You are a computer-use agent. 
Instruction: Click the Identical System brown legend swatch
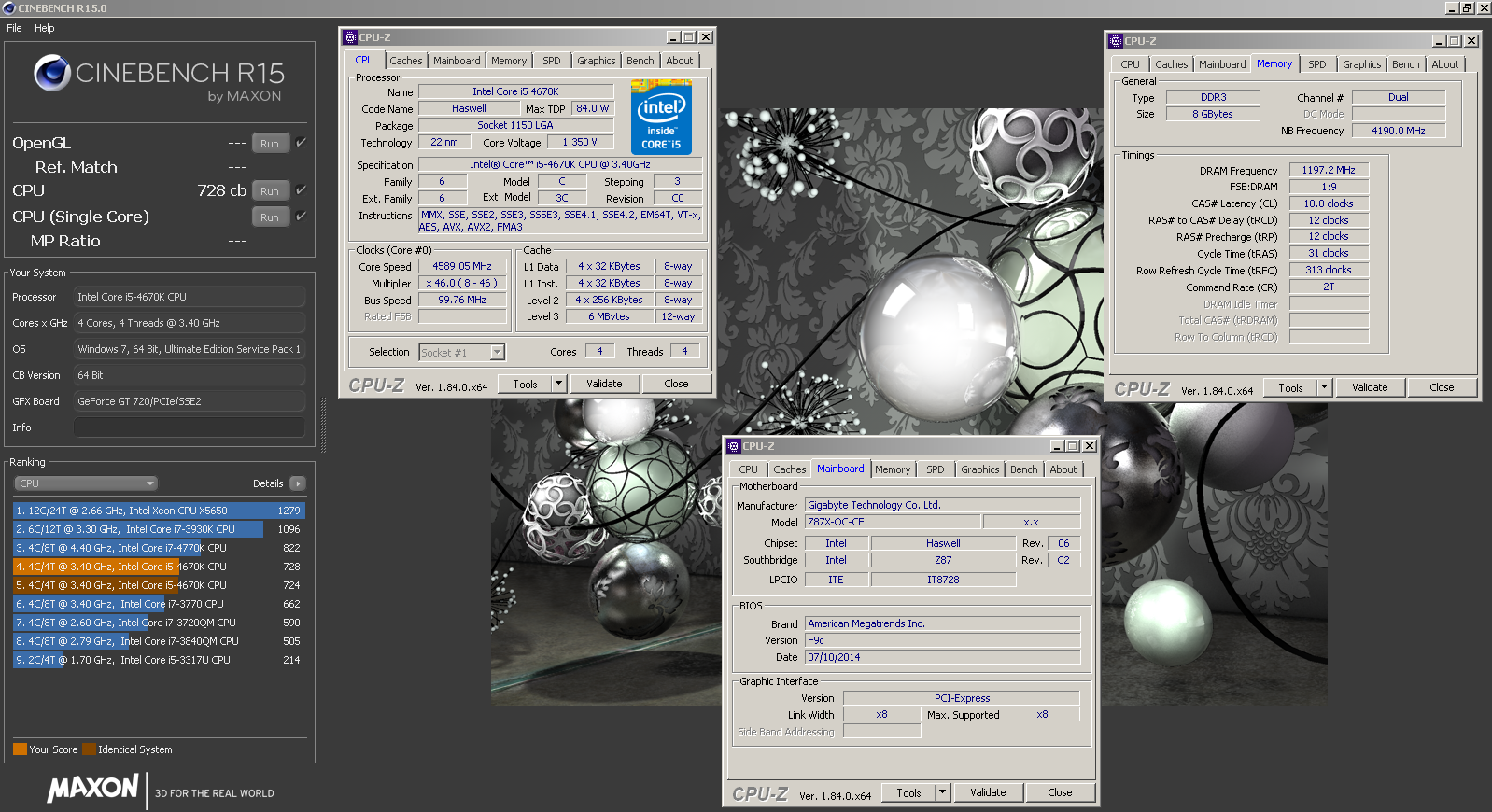(89, 749)
